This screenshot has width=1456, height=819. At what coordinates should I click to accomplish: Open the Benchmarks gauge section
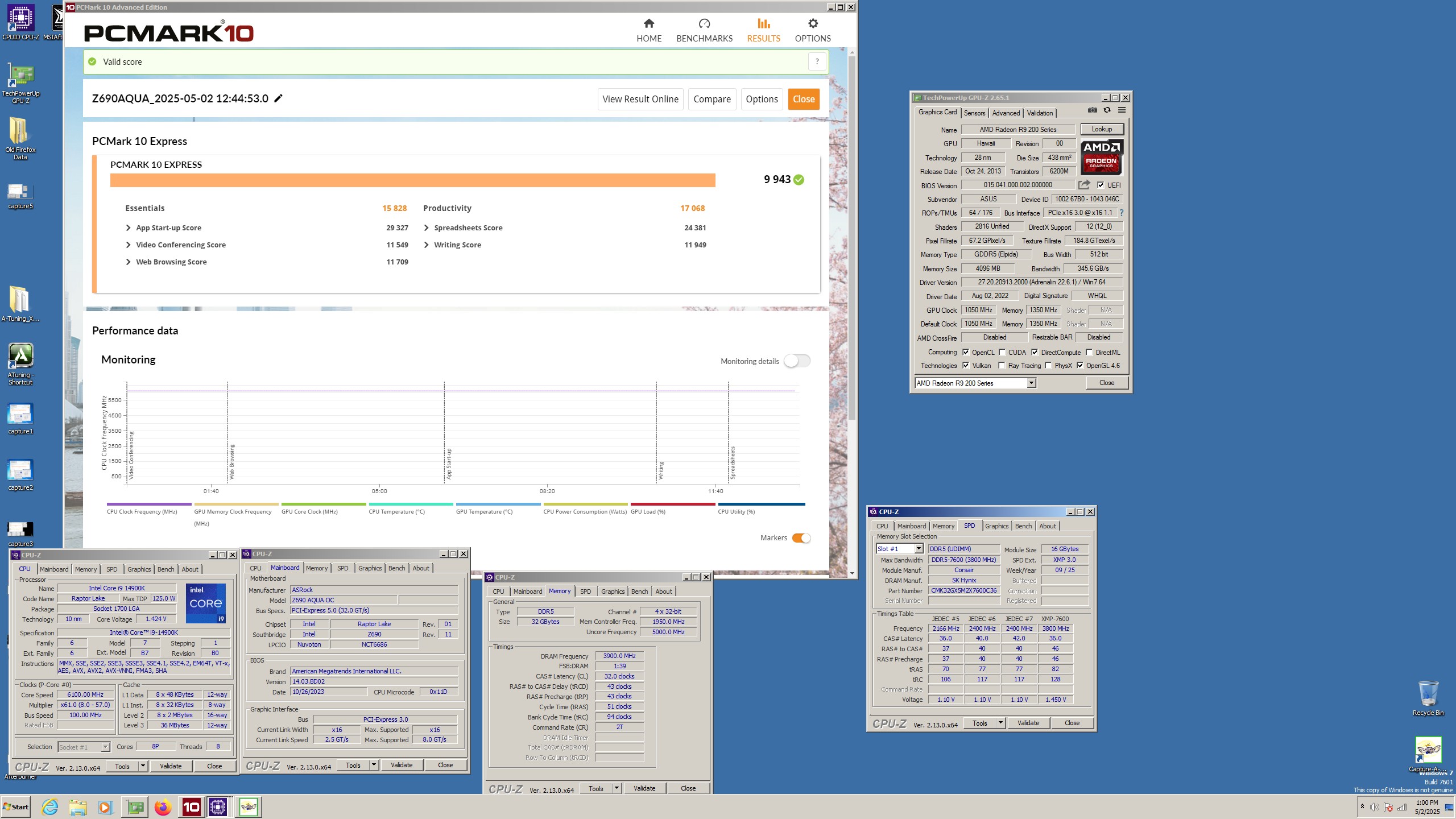(x=704, y=30)
